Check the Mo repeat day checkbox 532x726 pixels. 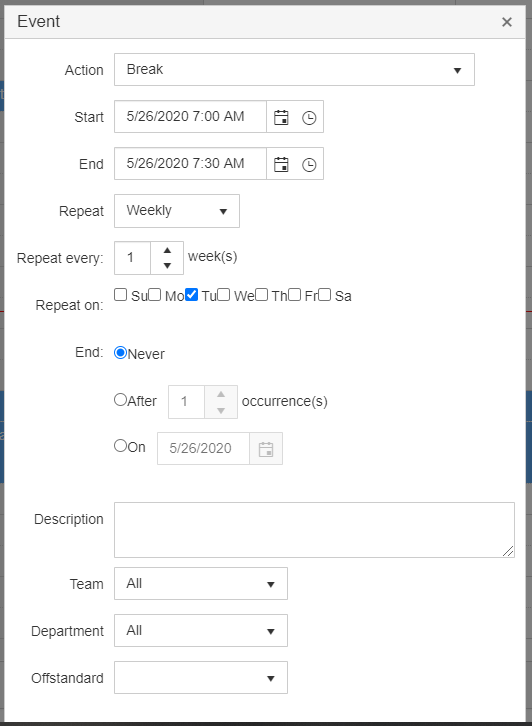tap(155, 294)
